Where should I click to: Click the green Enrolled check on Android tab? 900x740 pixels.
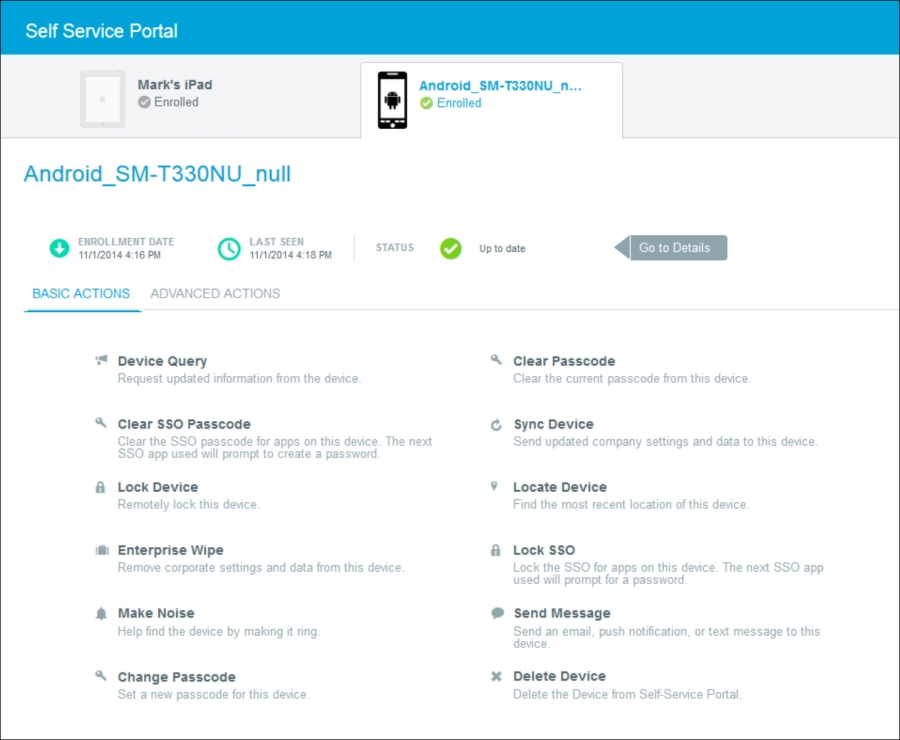[426, 103]
